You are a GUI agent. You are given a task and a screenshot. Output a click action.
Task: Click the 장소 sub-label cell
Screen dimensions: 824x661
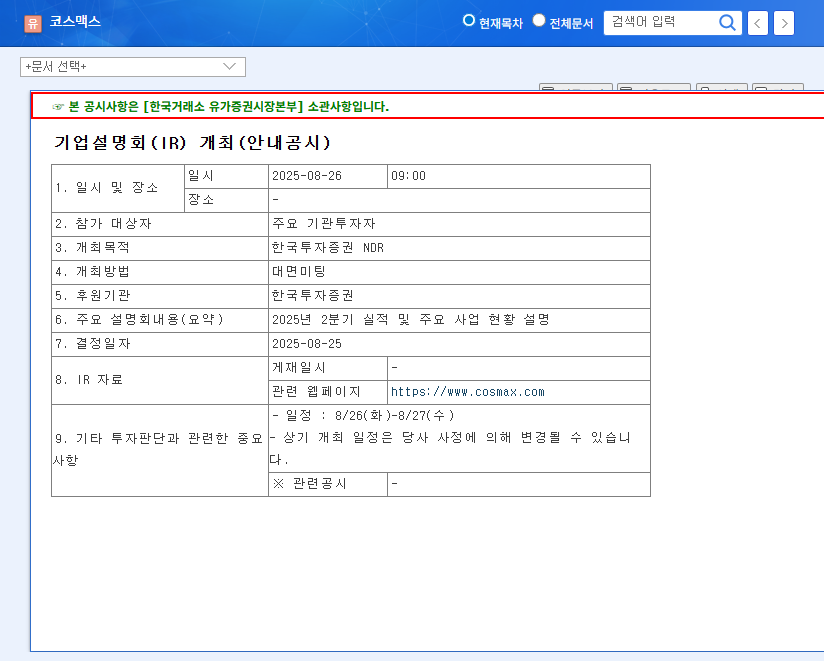pyautogui.click(x=226, y=200)
